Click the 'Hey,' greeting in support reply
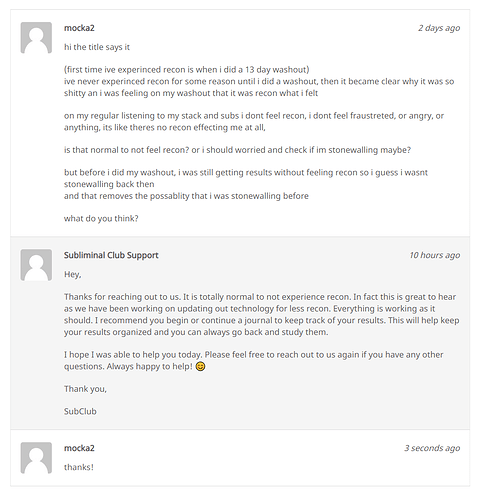Screen dimensions: 477x500 point(73,275)
